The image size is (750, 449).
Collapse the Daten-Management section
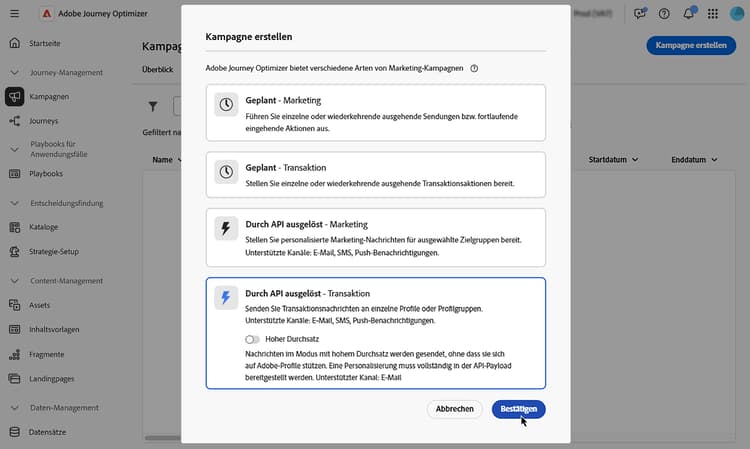[x=15, y=408]
